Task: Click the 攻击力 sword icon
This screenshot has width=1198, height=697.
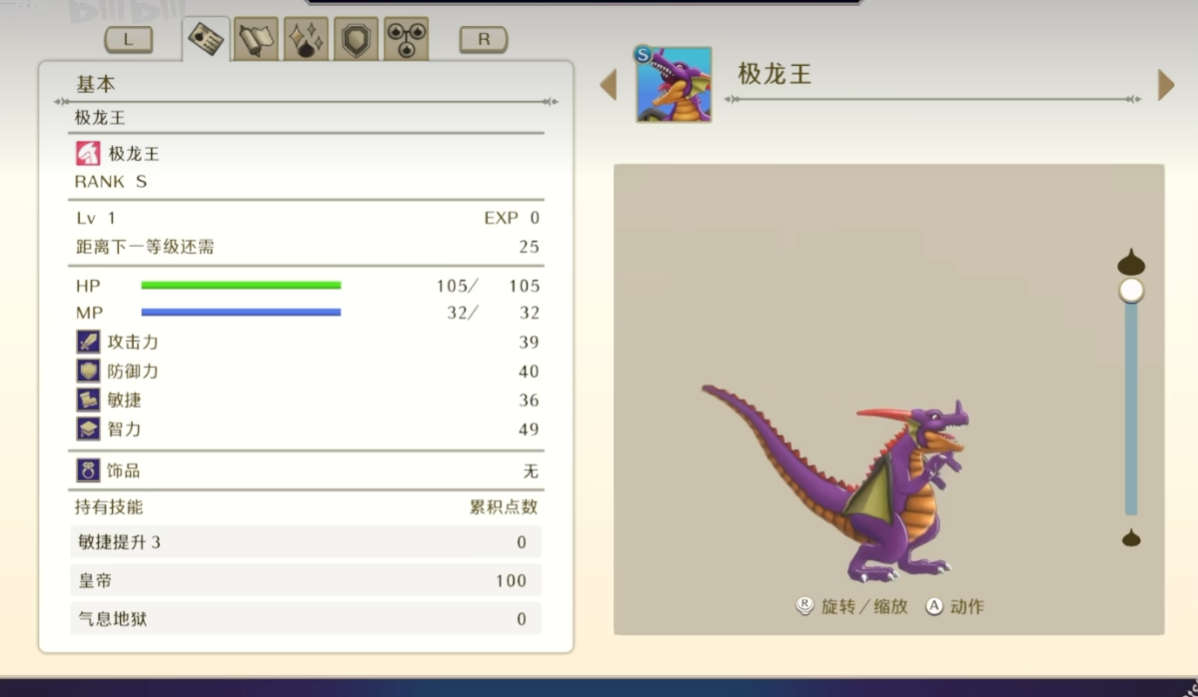Action: pyautogui.click(x=88, y=342)
